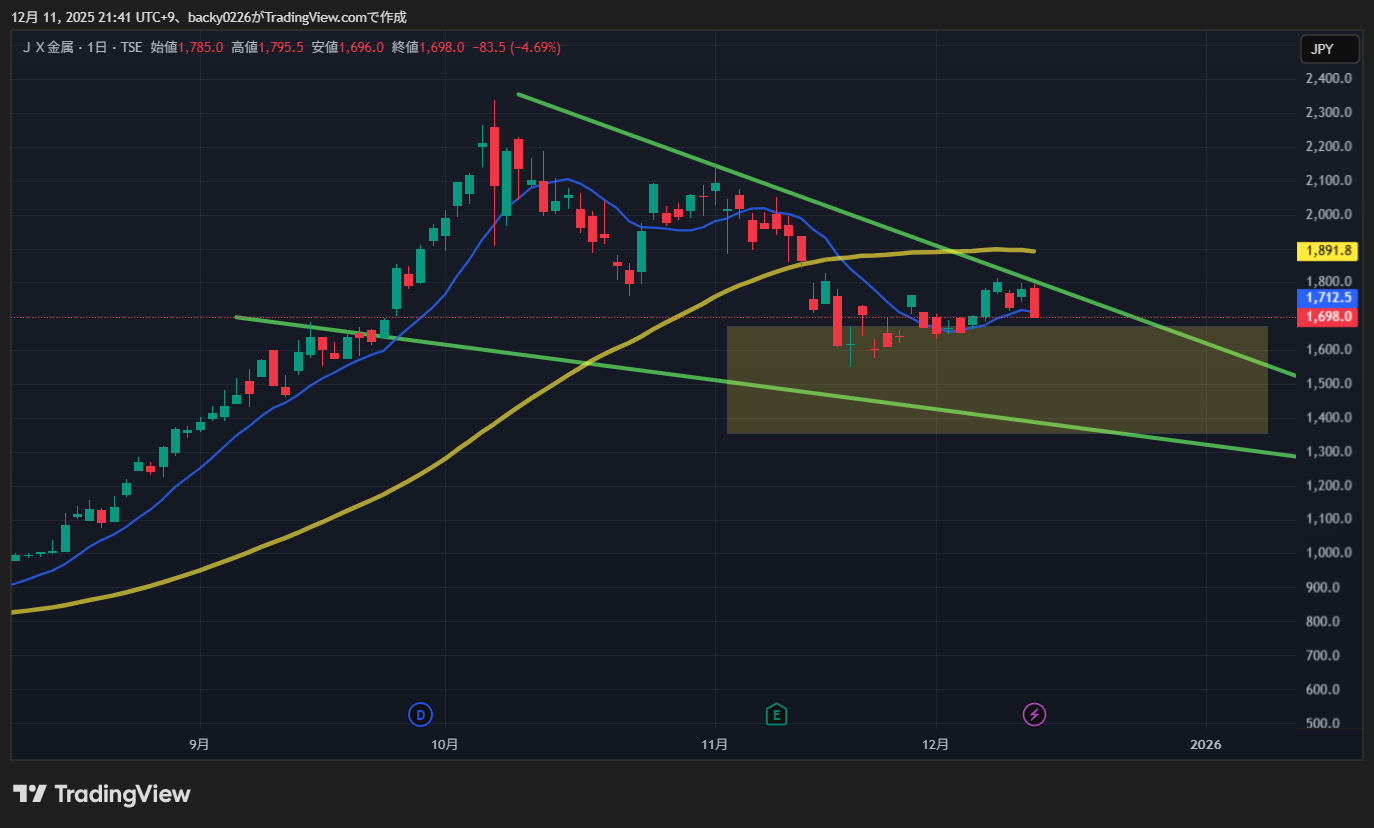Screen dimensions: 1374x828
Task: Click the 2026 label on the time axis
Action: pyautogui.click(x=1206, y=744)
